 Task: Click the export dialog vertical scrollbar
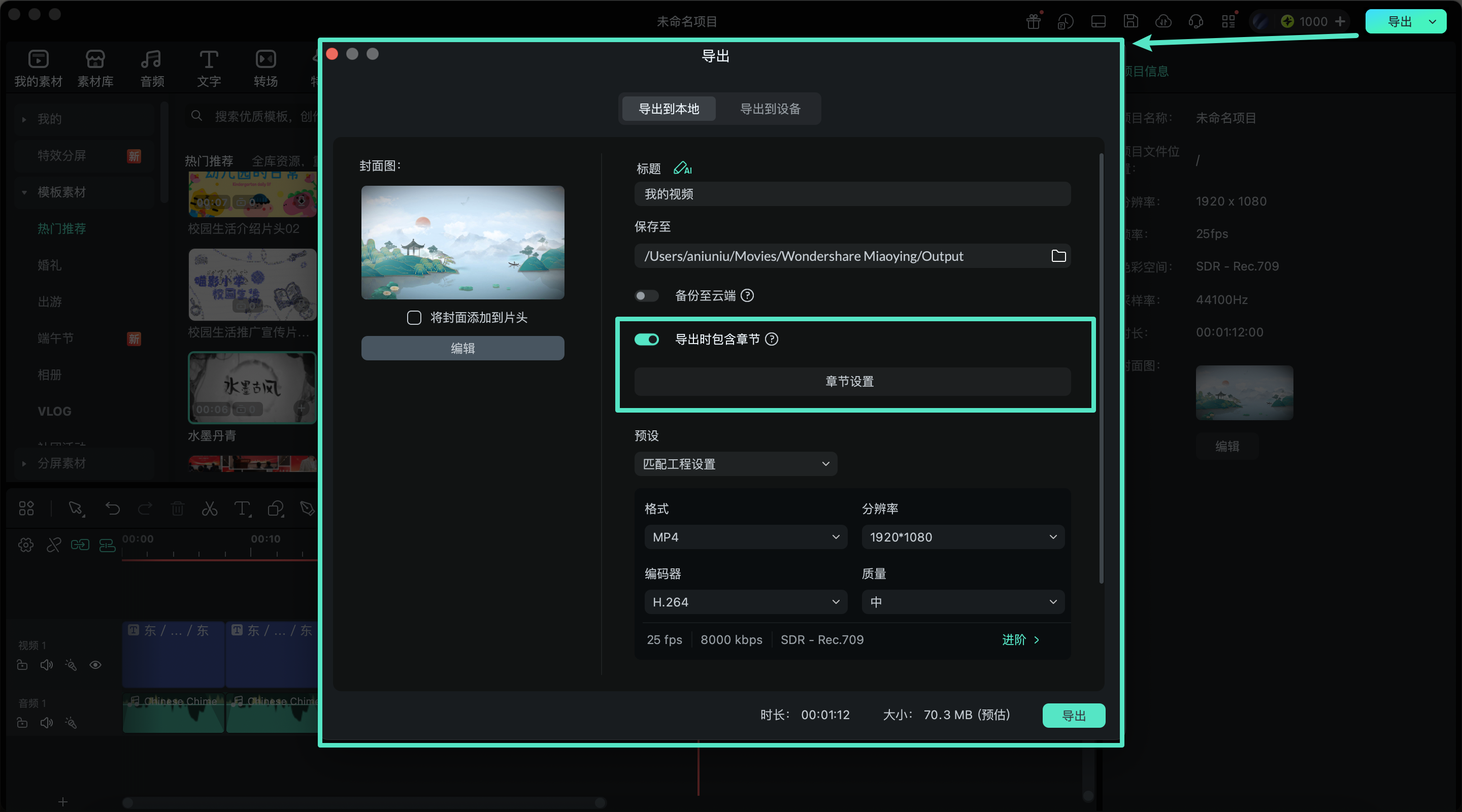pos(1102,368)
